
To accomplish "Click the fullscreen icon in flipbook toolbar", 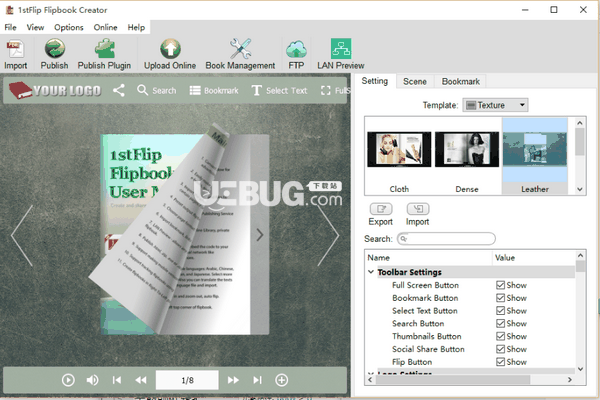I will click(325, 91).
